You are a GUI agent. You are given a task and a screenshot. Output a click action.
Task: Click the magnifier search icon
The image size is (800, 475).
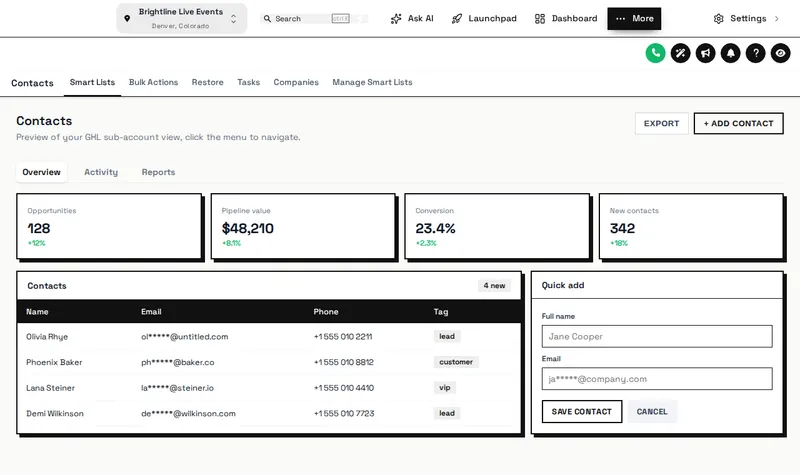(267, 18)
